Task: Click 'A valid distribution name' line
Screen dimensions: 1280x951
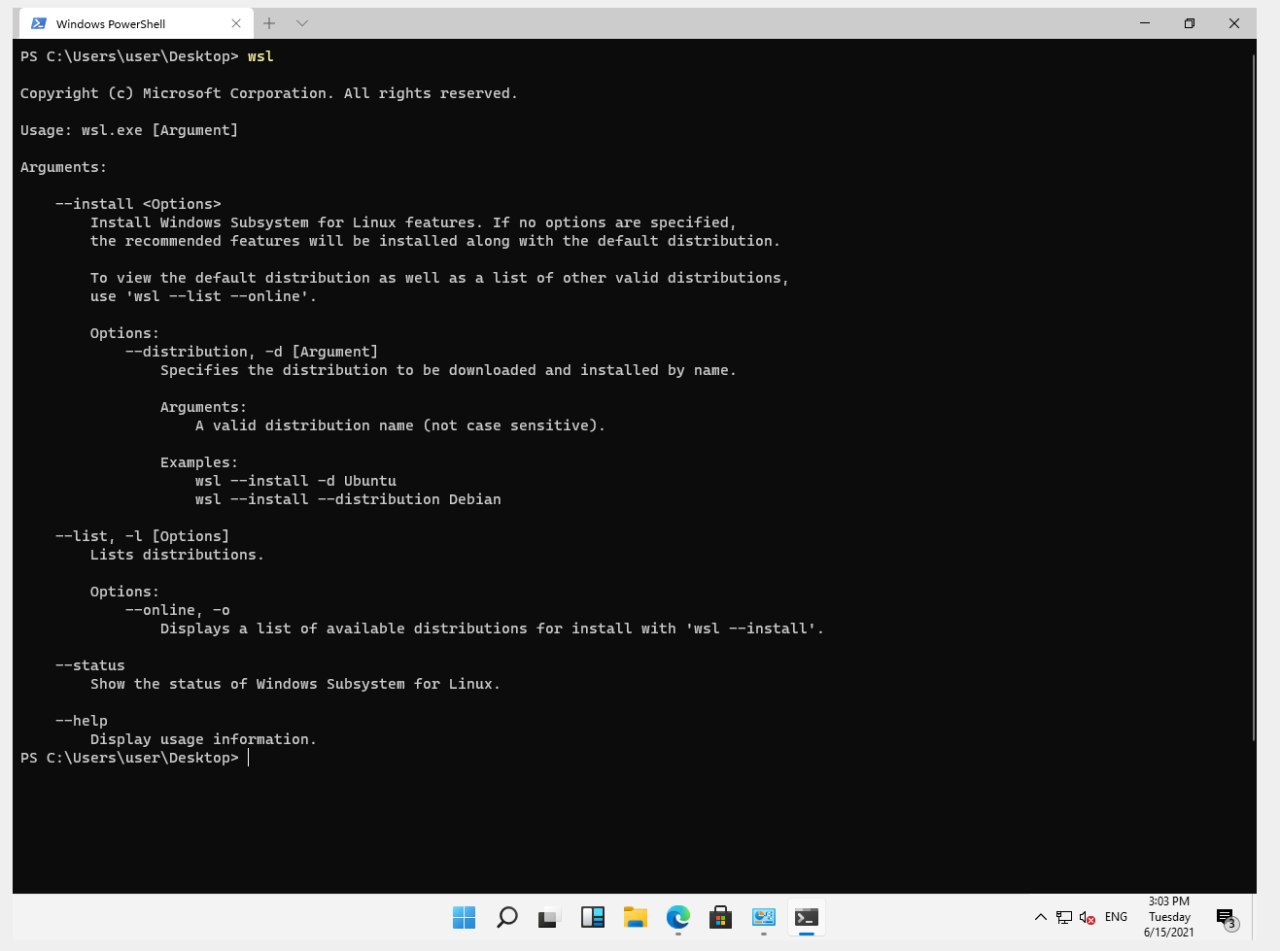Action: 400,425
